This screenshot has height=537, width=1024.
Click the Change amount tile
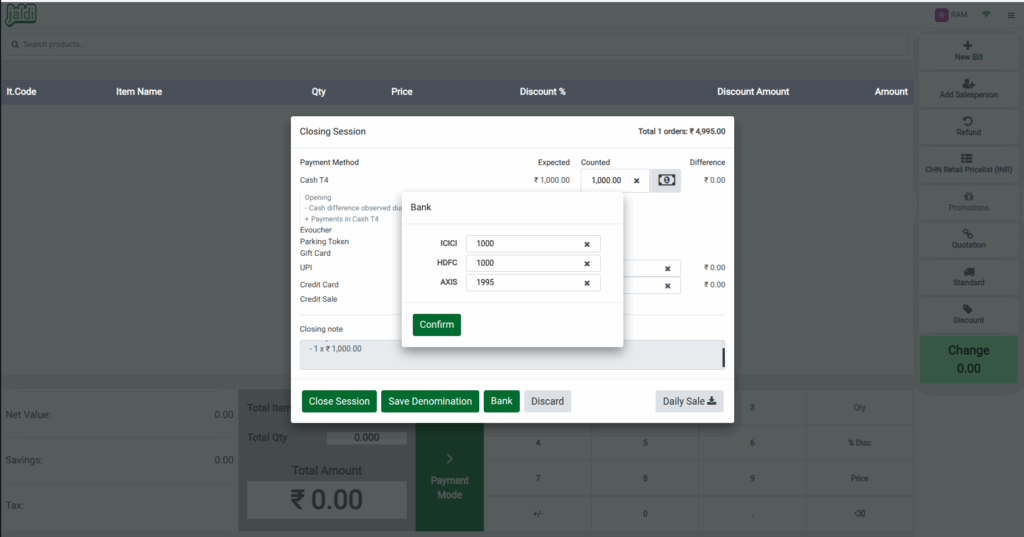pos(968,359)
